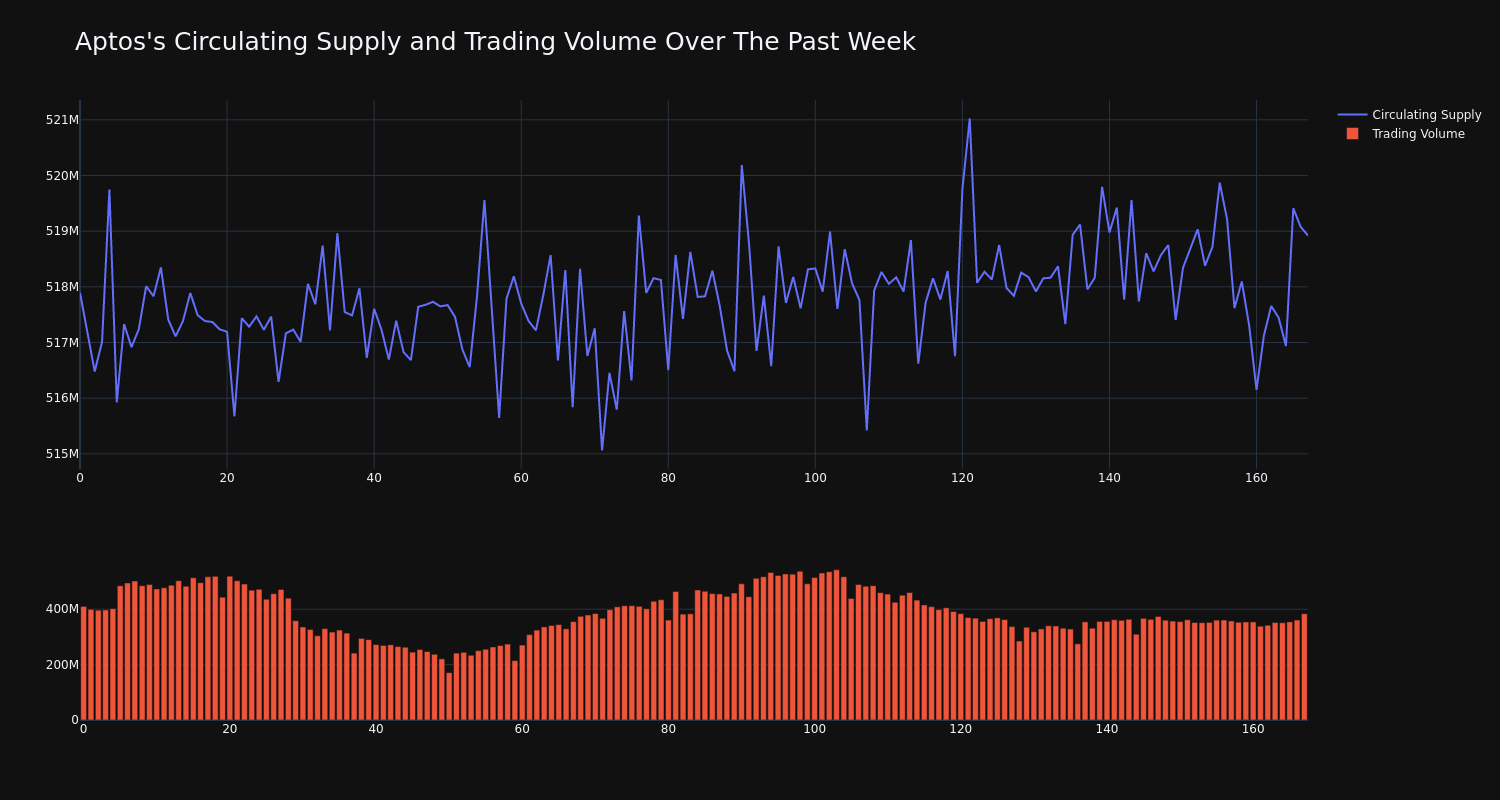Click the blue Circulating Supply legend line
The height and width of the screenshot is (800, 1500).
pyautogui.click(x=1352, y=115)
